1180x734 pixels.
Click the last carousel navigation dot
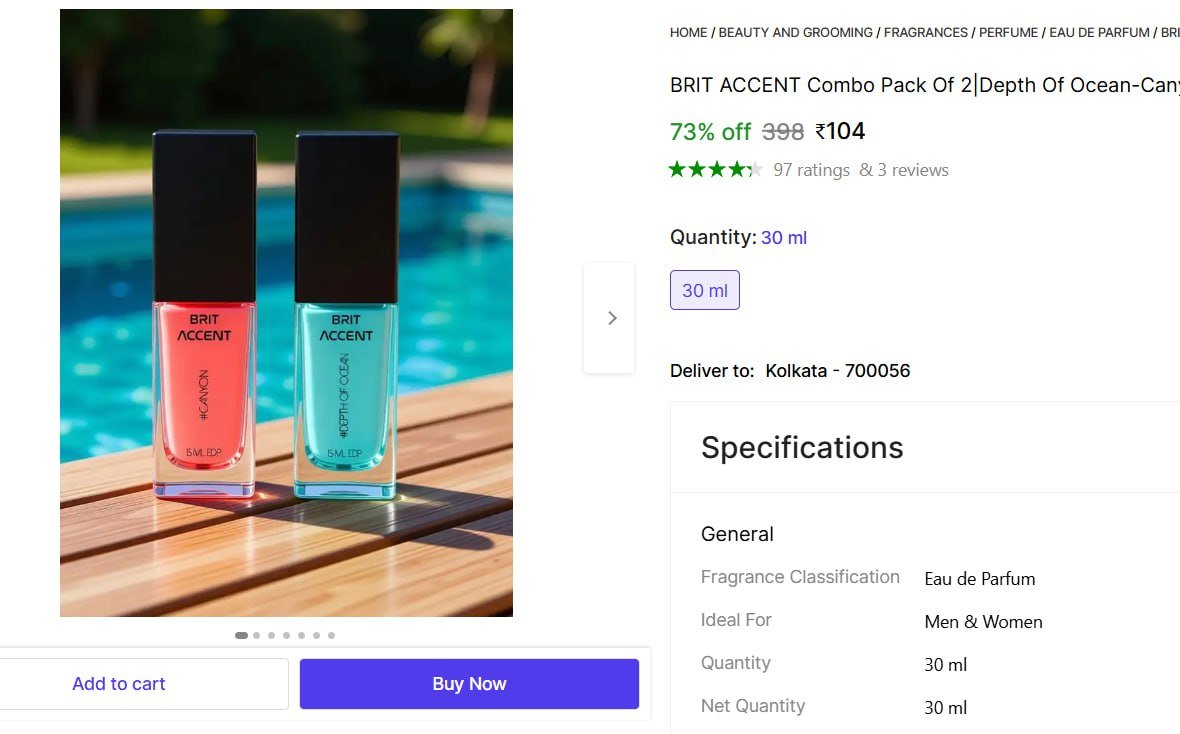click(x=331, y=635)
